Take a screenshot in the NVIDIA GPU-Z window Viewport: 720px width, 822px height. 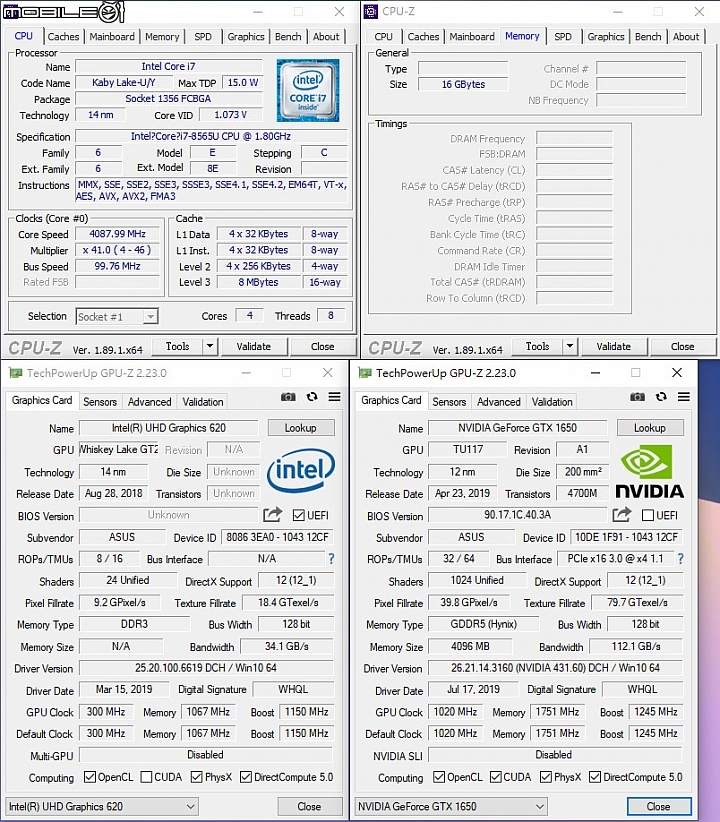click(637, 397)
